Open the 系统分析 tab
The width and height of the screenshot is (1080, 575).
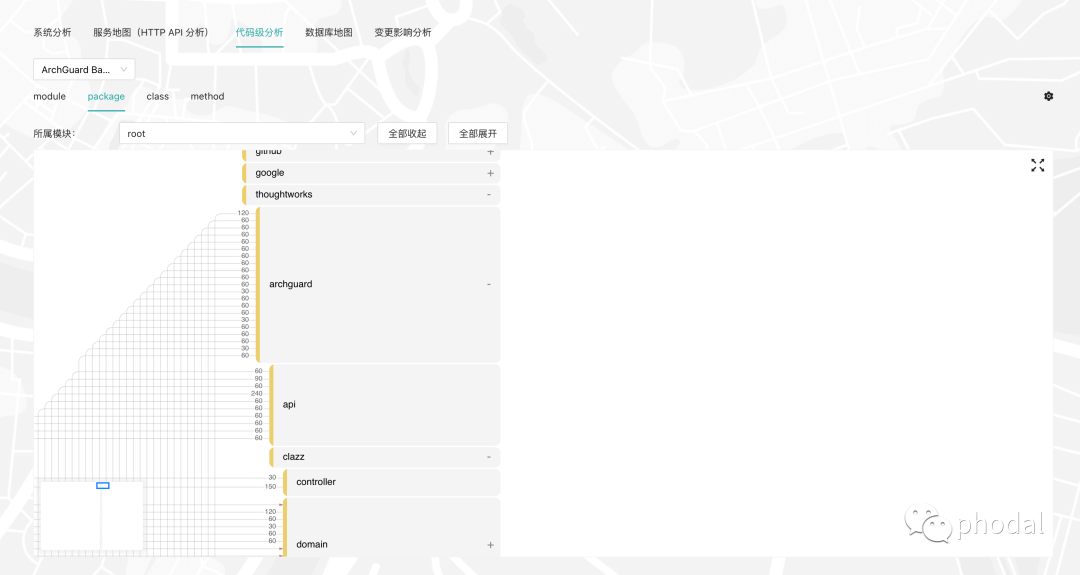(x=52, y=32)
